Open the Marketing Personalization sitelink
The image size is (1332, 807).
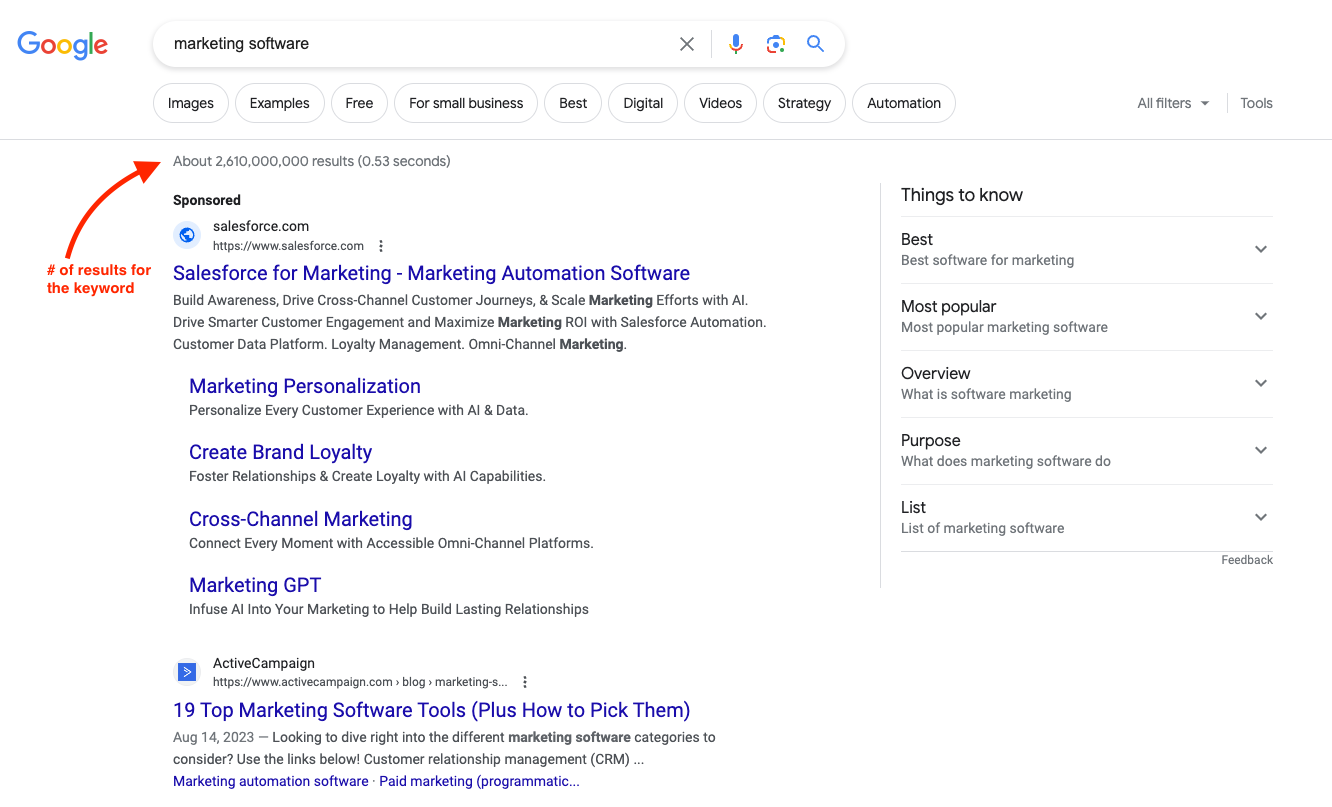click(305, 386)
